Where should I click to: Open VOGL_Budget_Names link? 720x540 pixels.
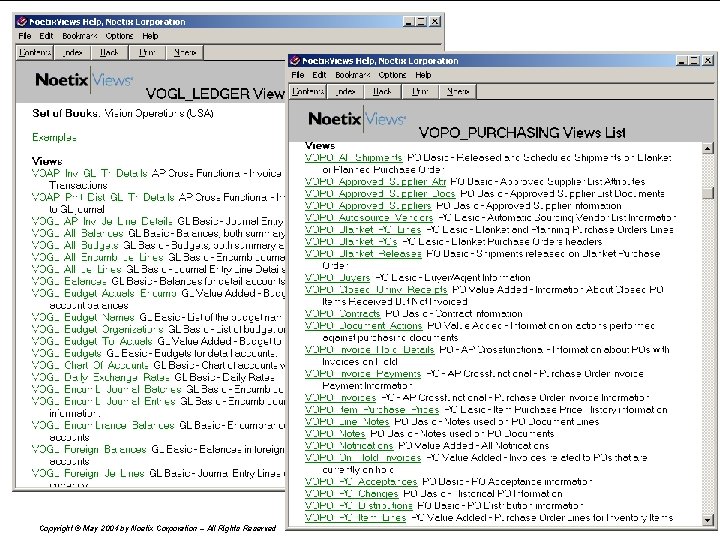click(x=83, y=317)
